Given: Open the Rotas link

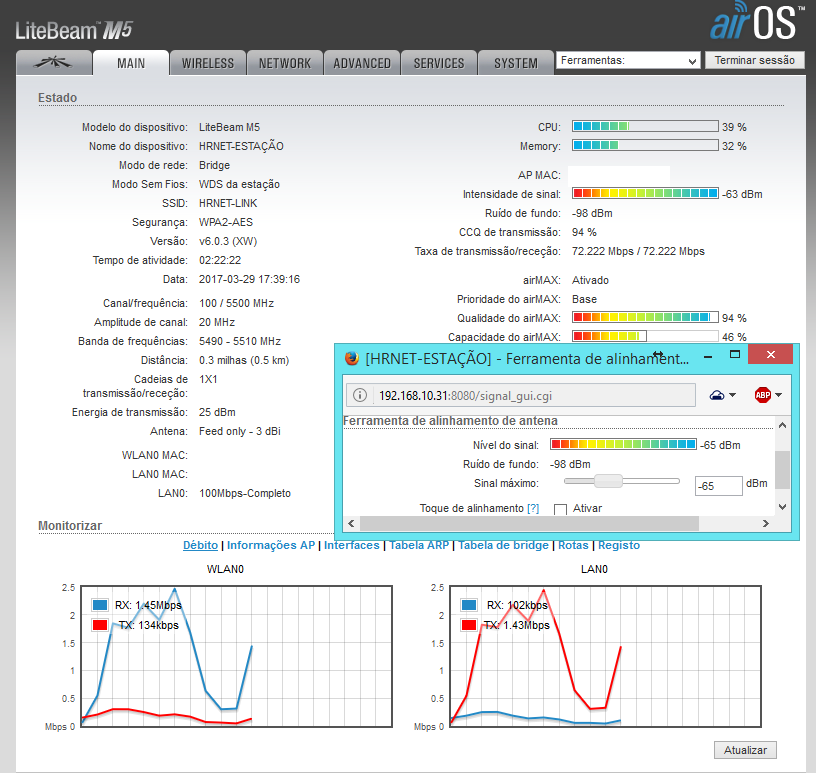Looking at the screenshot, I should (x=573, y=545).
